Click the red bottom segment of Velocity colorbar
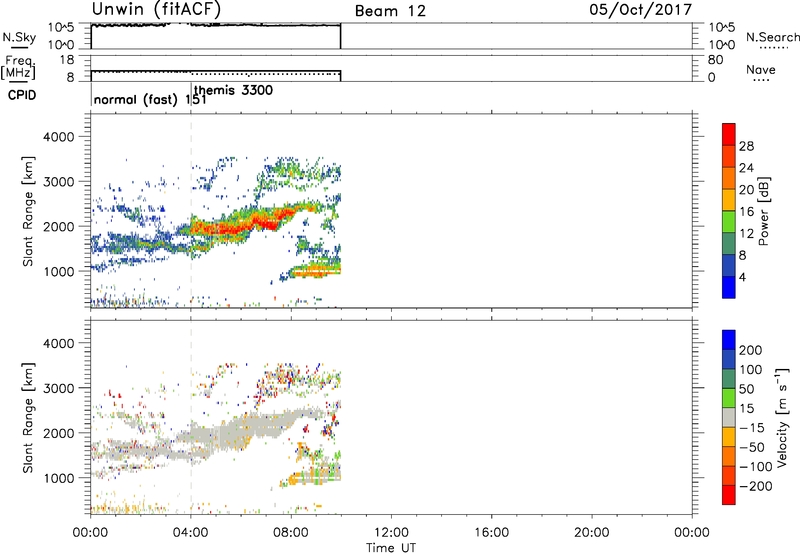This screenshot has height=554, width=800. coord(729,495)
